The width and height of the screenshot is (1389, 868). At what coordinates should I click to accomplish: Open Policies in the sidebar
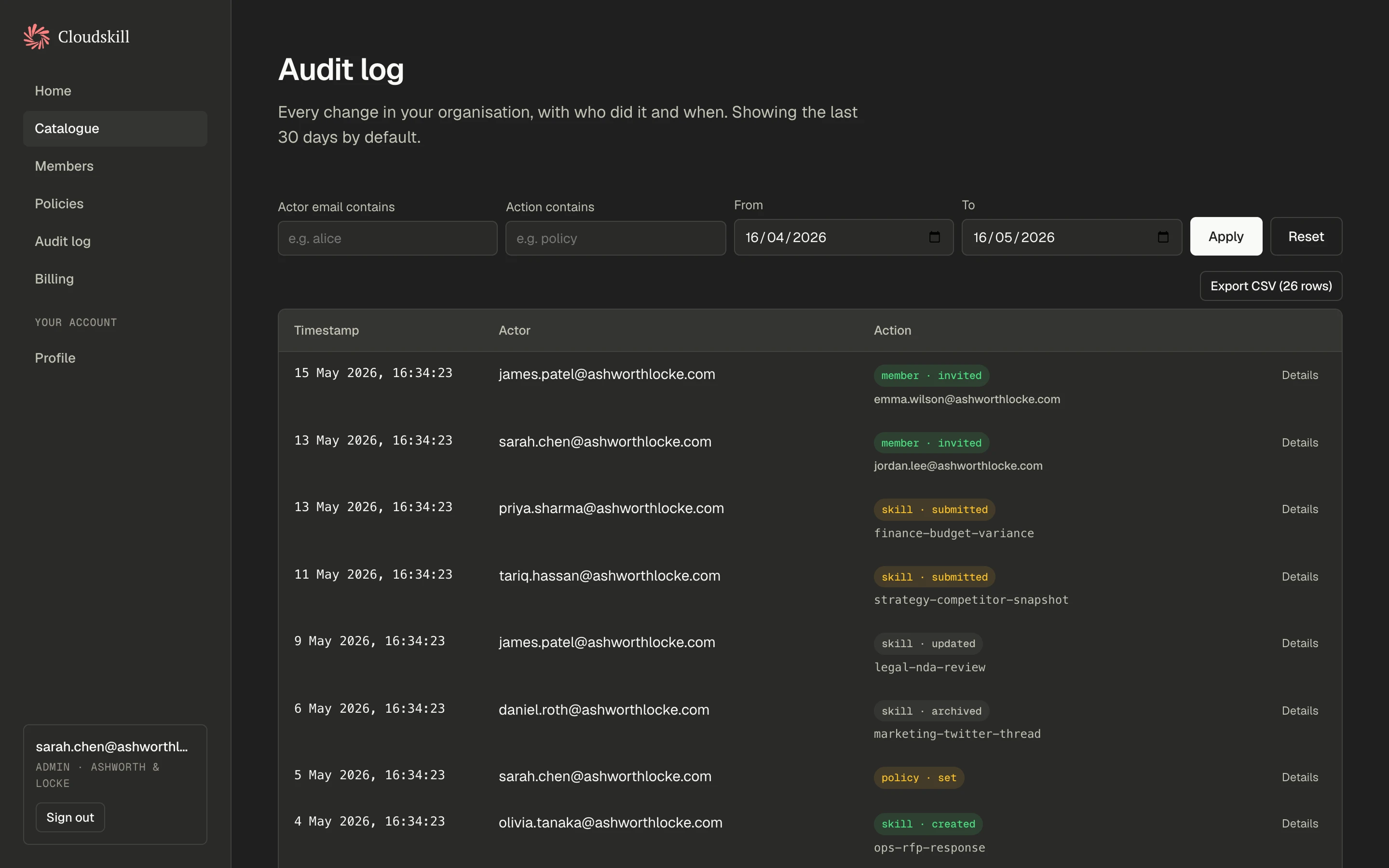tap(115, 204)
